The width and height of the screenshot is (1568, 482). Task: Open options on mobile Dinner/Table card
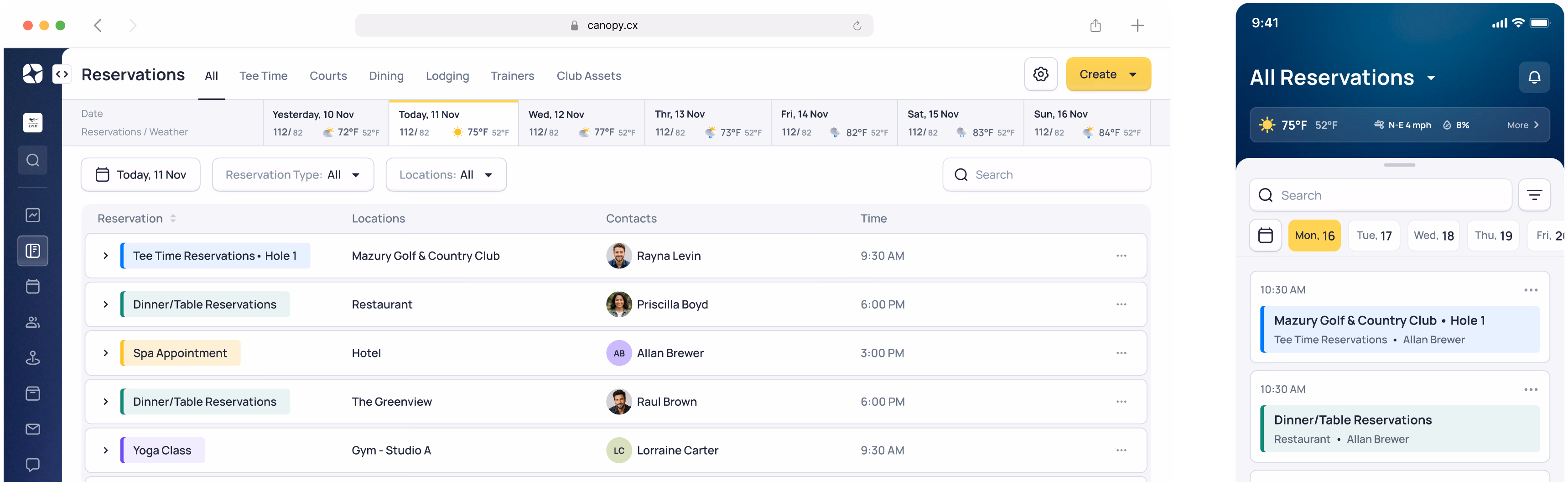(1531, 389)
